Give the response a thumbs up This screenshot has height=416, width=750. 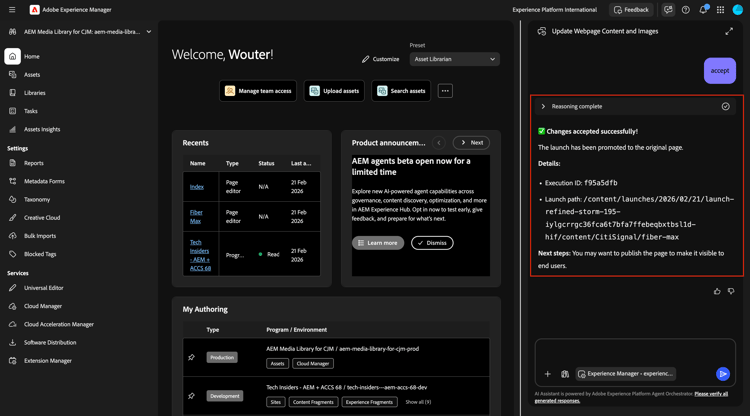point(717,291)
